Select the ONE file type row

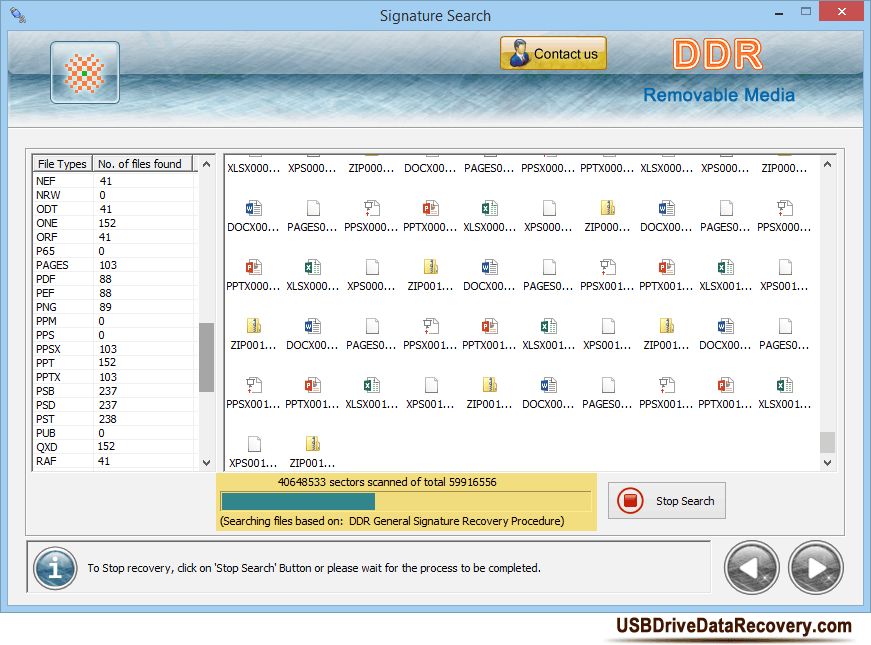(x=114, y=223)
